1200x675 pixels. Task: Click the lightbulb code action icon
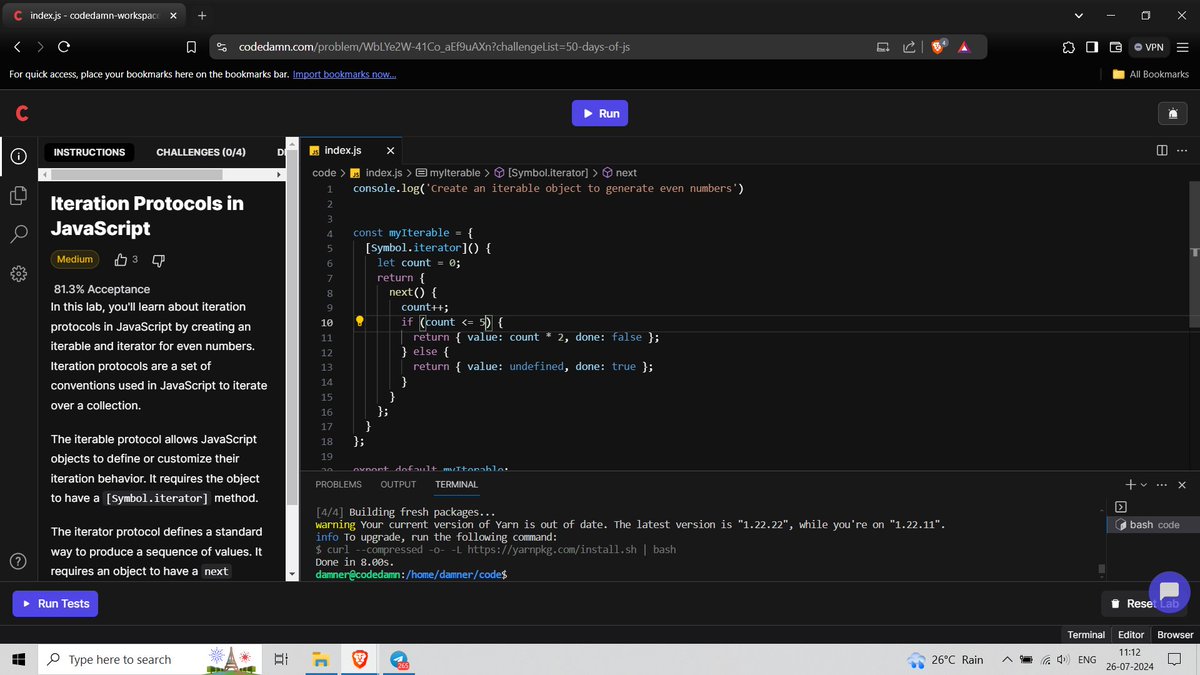coord(361,322)
